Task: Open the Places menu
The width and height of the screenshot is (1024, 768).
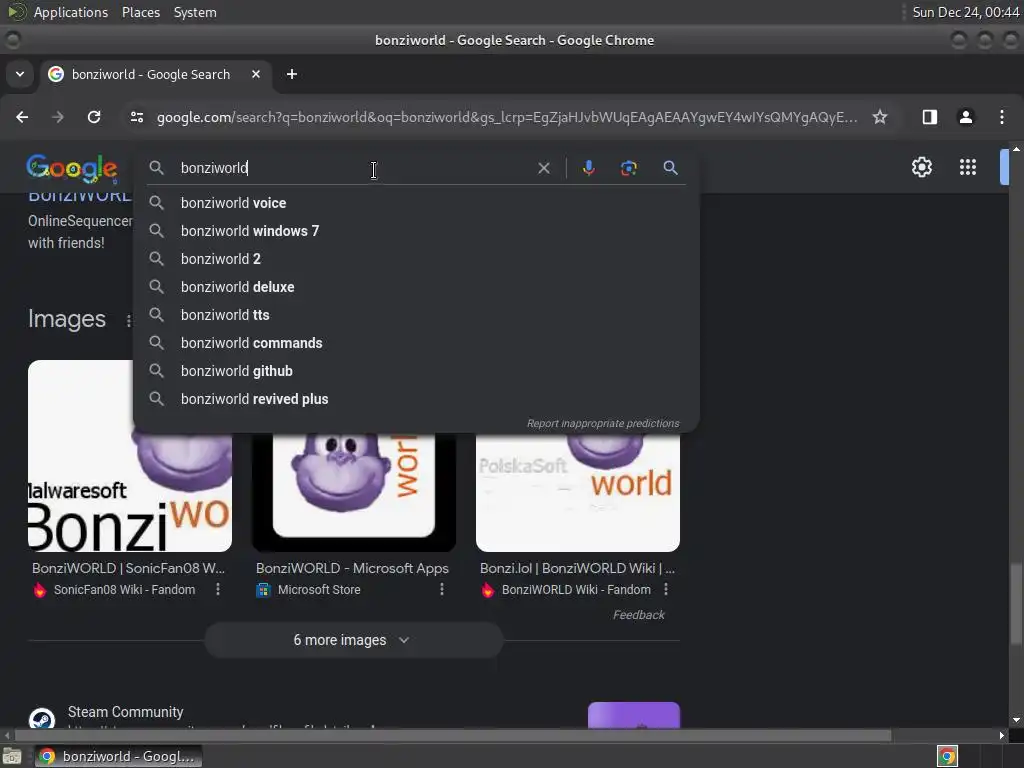Action: [x=140, y=12]
